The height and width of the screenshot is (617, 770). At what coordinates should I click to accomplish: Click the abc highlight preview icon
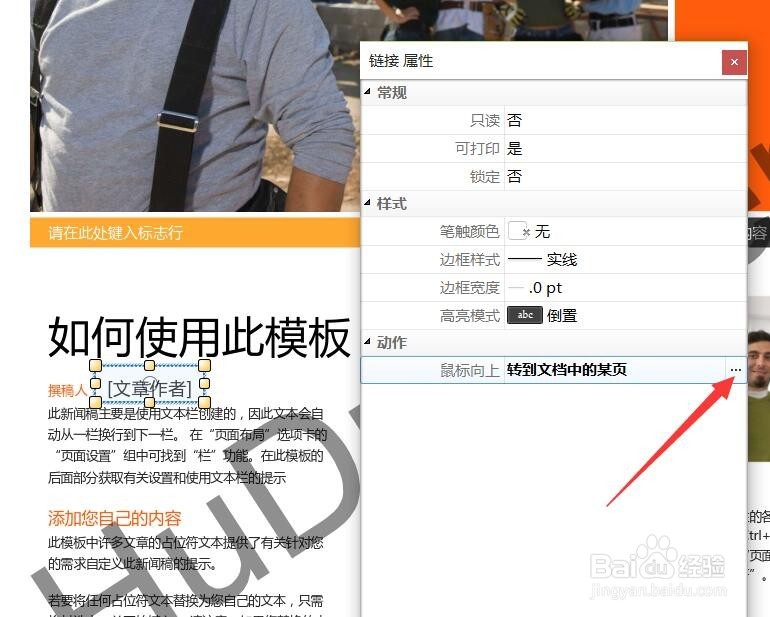pyautogui.click(x=525, y=315)
